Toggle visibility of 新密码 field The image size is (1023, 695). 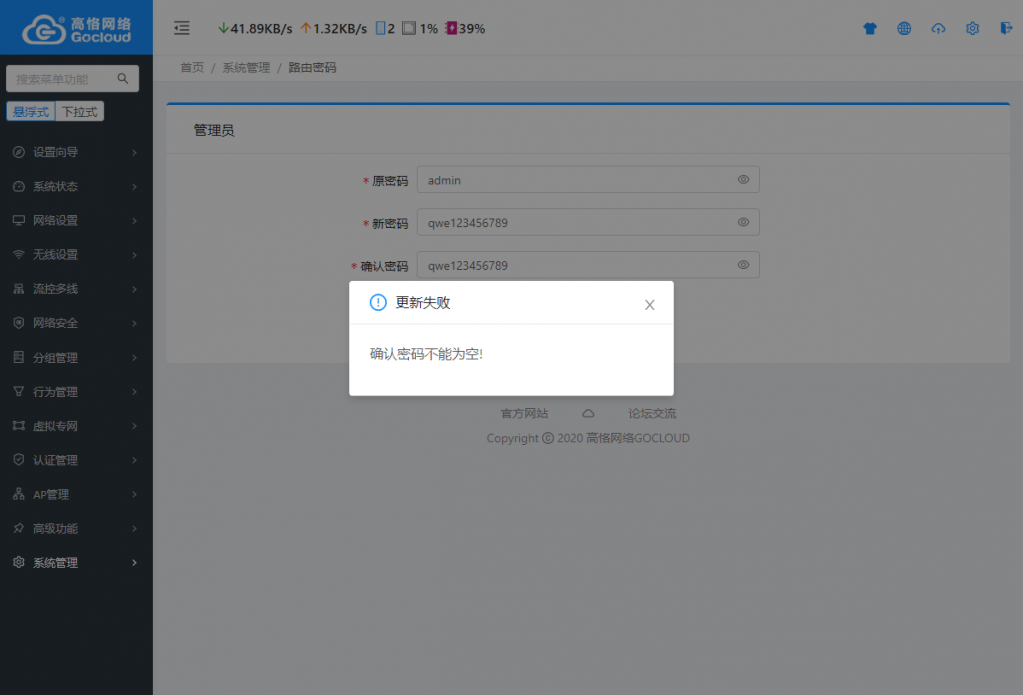point(743,222)
